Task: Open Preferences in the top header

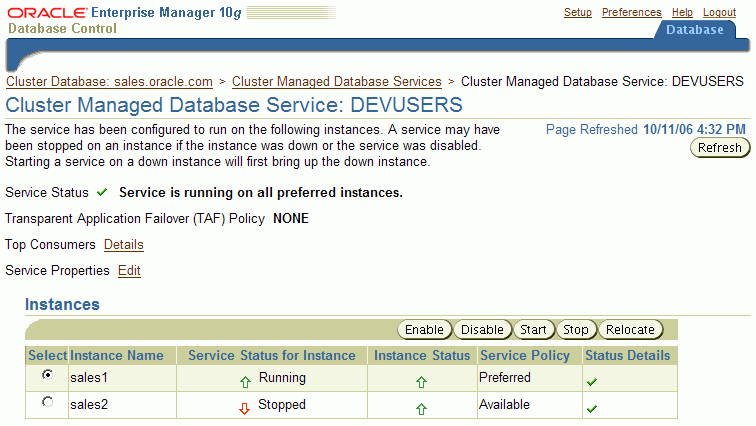Action: [631, 12]
